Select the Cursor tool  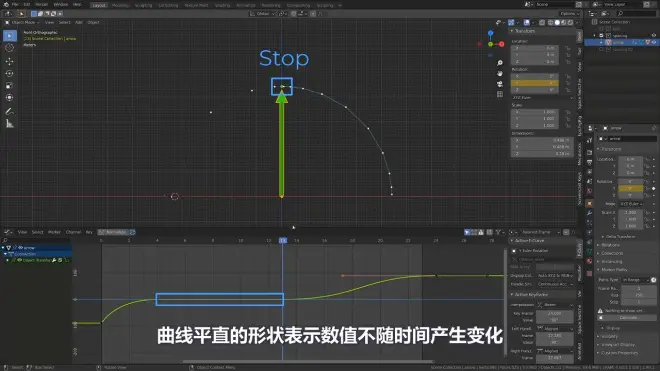point(10,48)
